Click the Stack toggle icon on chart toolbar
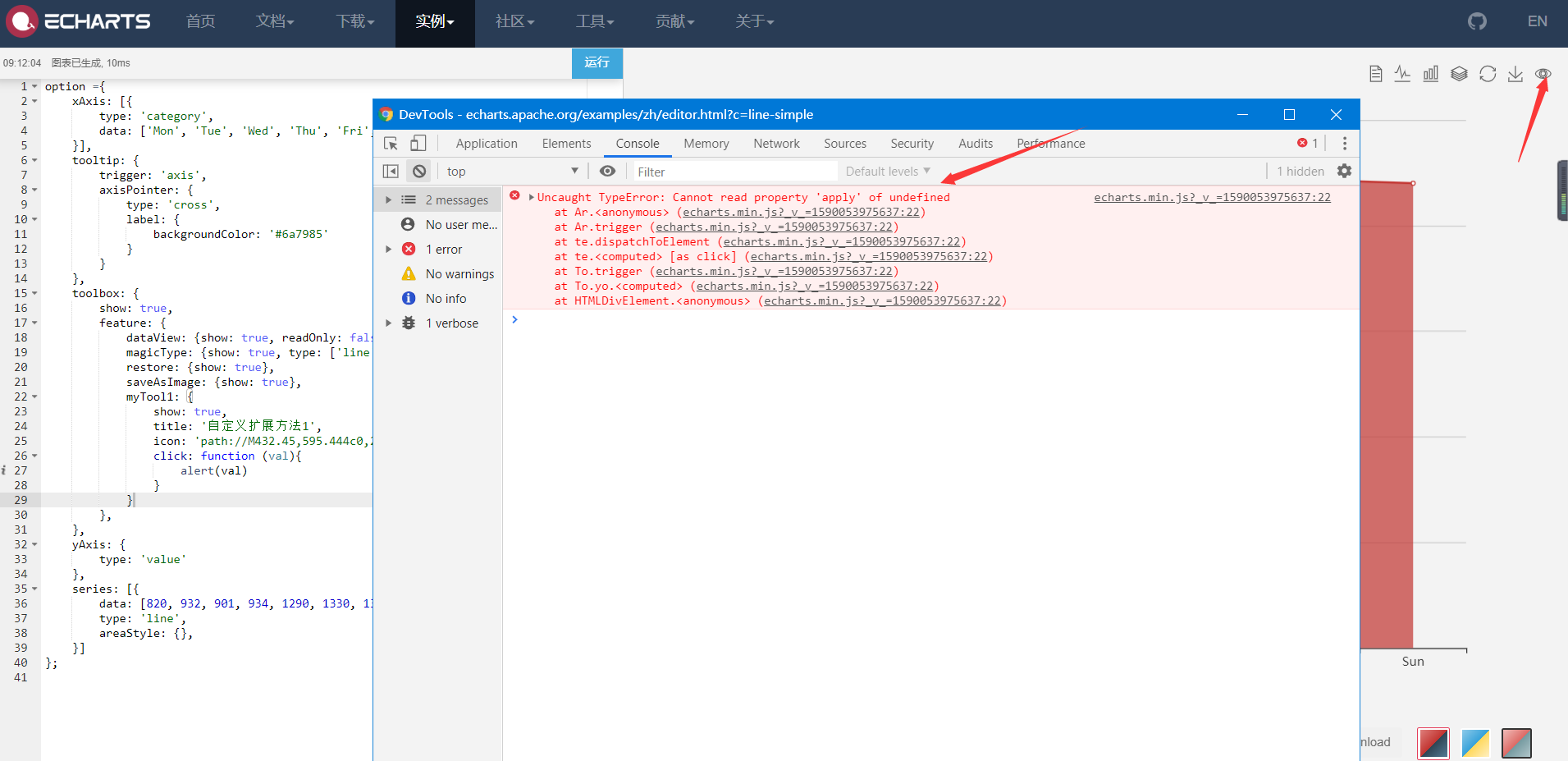 pyautogui.click(x=1460, y=73)
